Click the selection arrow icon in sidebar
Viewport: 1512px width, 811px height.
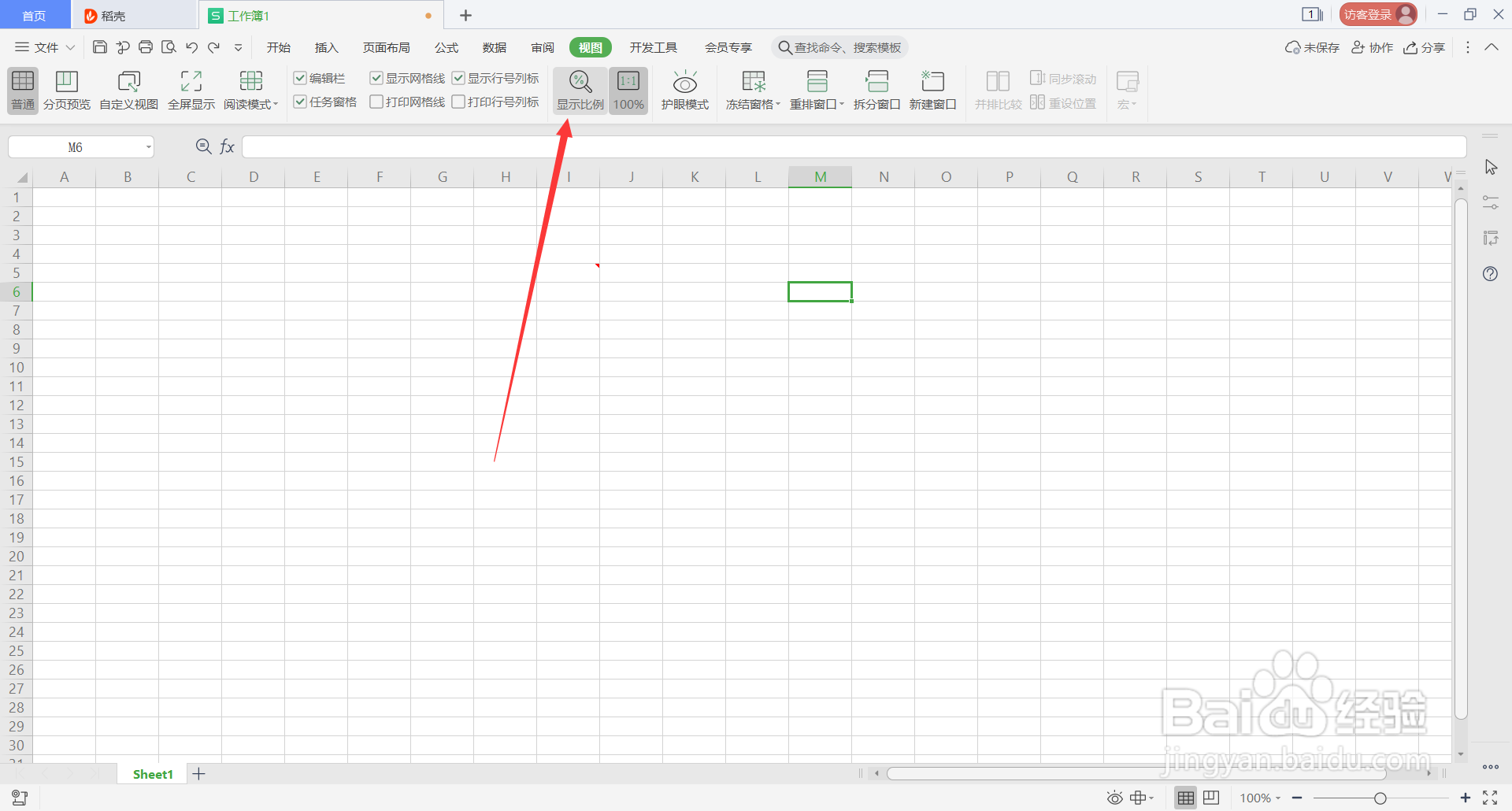[1491, 167]
